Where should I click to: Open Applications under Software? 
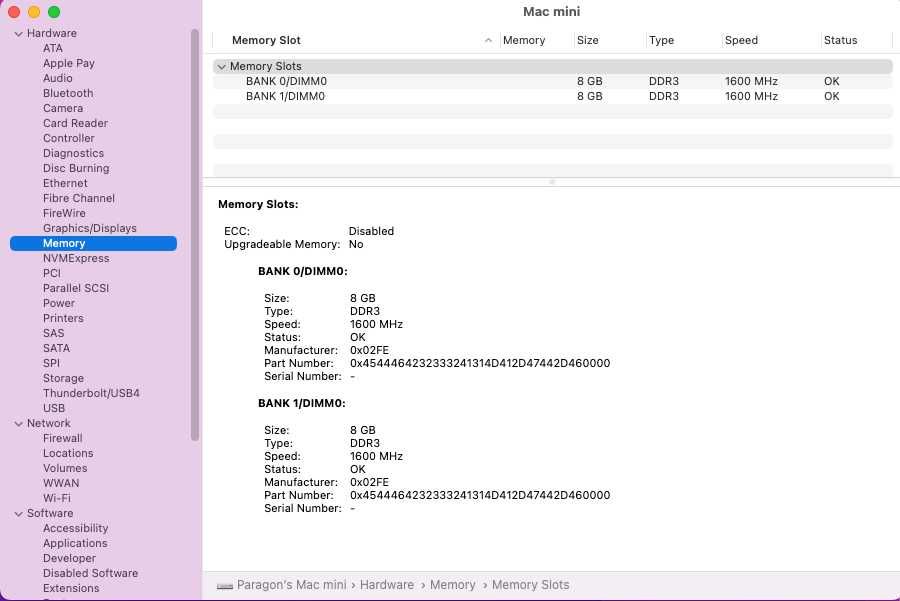(75, 543)
